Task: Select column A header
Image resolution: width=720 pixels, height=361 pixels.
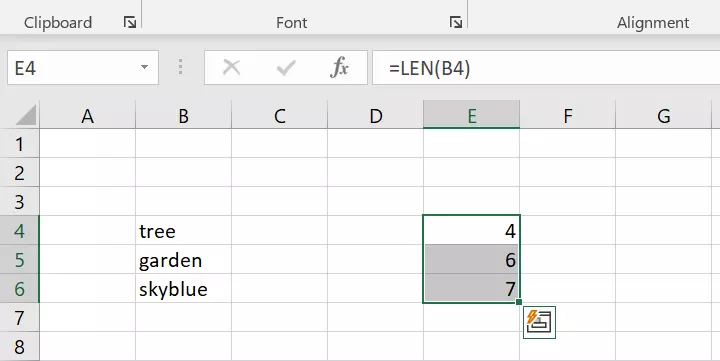Action: [88, 115]
